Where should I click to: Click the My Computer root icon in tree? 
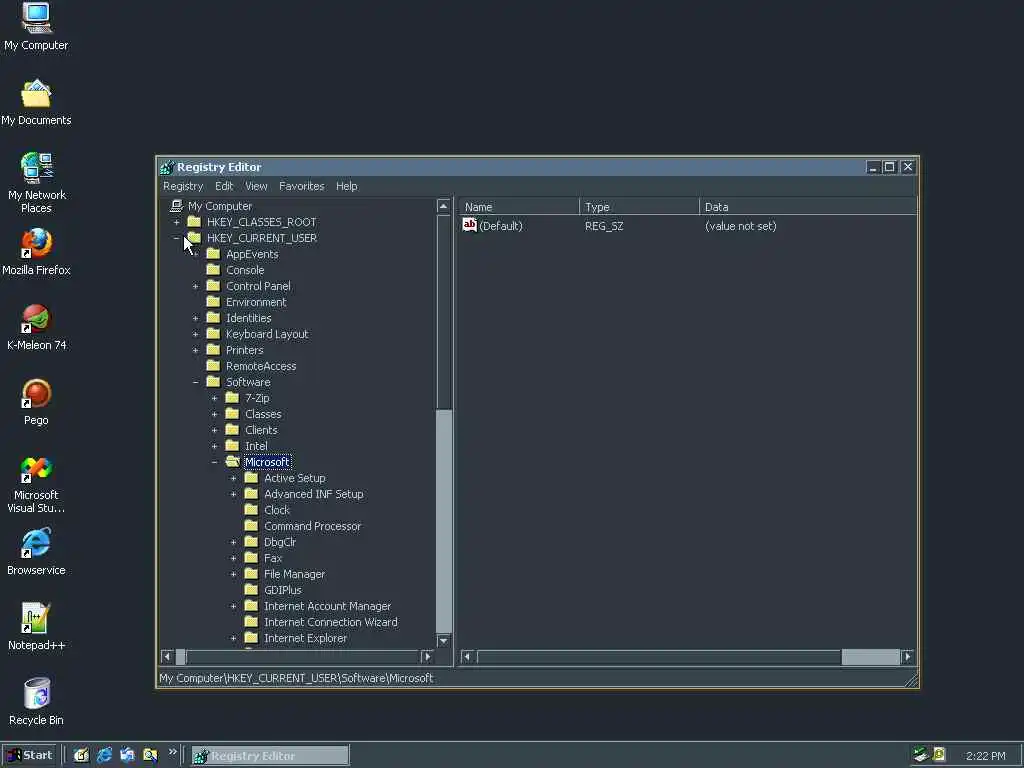[x=176, y=206]
